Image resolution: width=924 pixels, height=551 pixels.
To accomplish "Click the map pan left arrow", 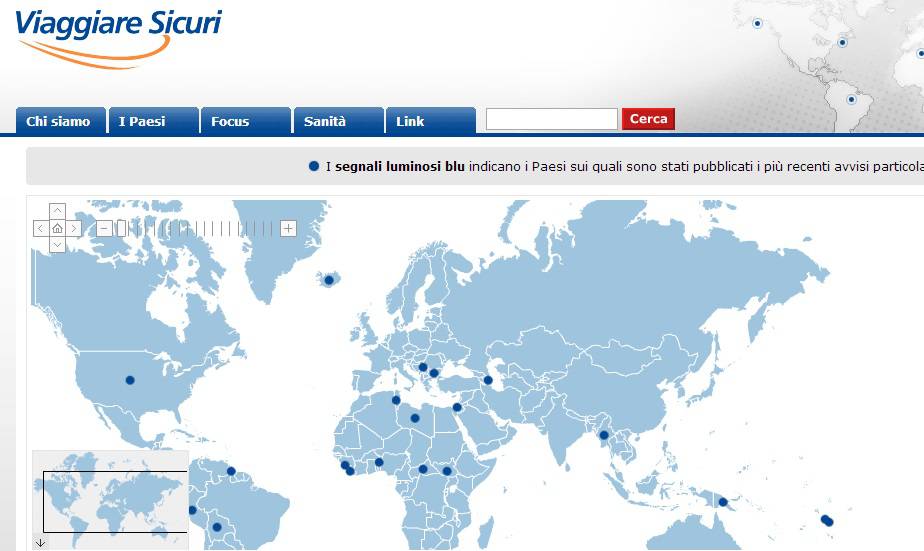I will pyautogui.click(x=40, y=228).
